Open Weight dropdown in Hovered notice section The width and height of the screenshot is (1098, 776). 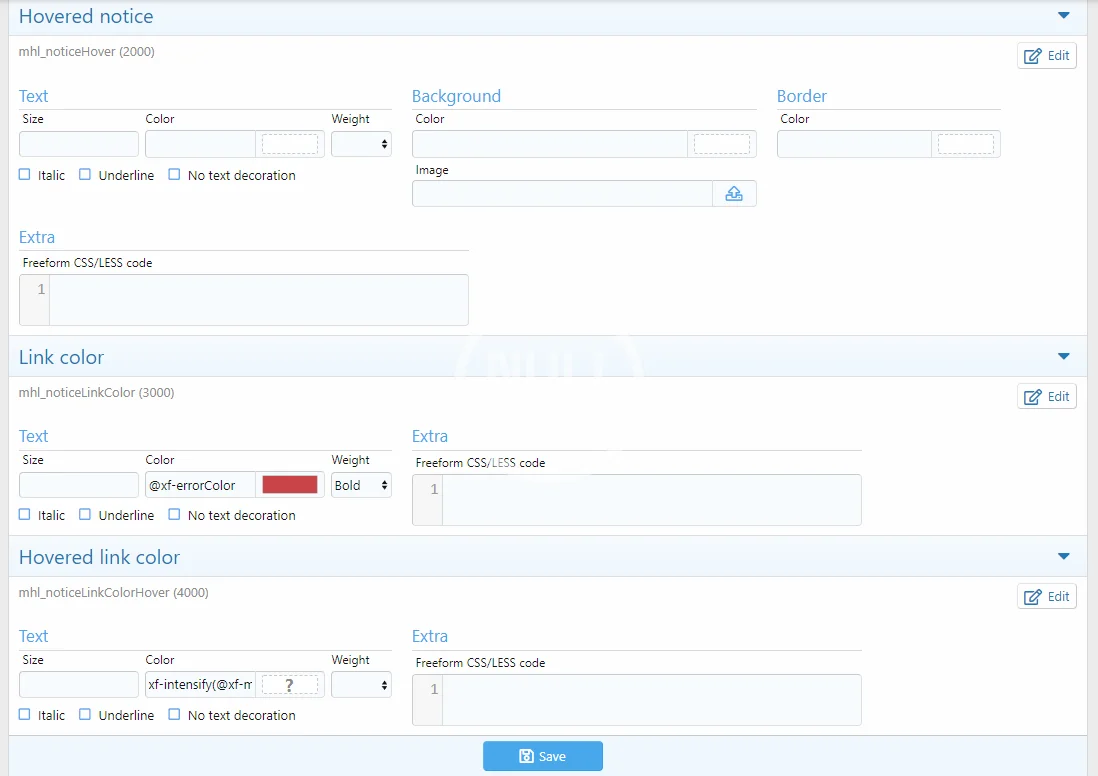click(361, 145)
